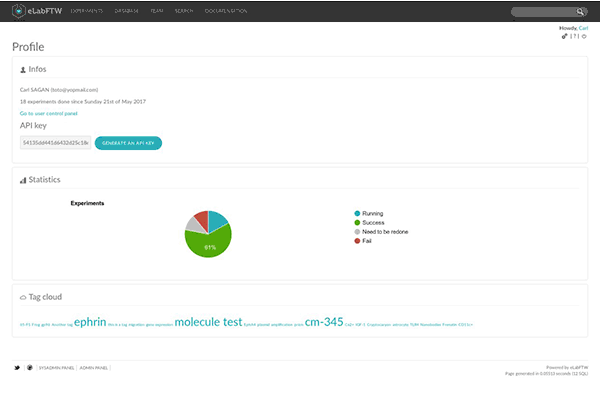Follow the 'Go to user control panel' link
Screen dimensions: 600x400
[49, 113]
